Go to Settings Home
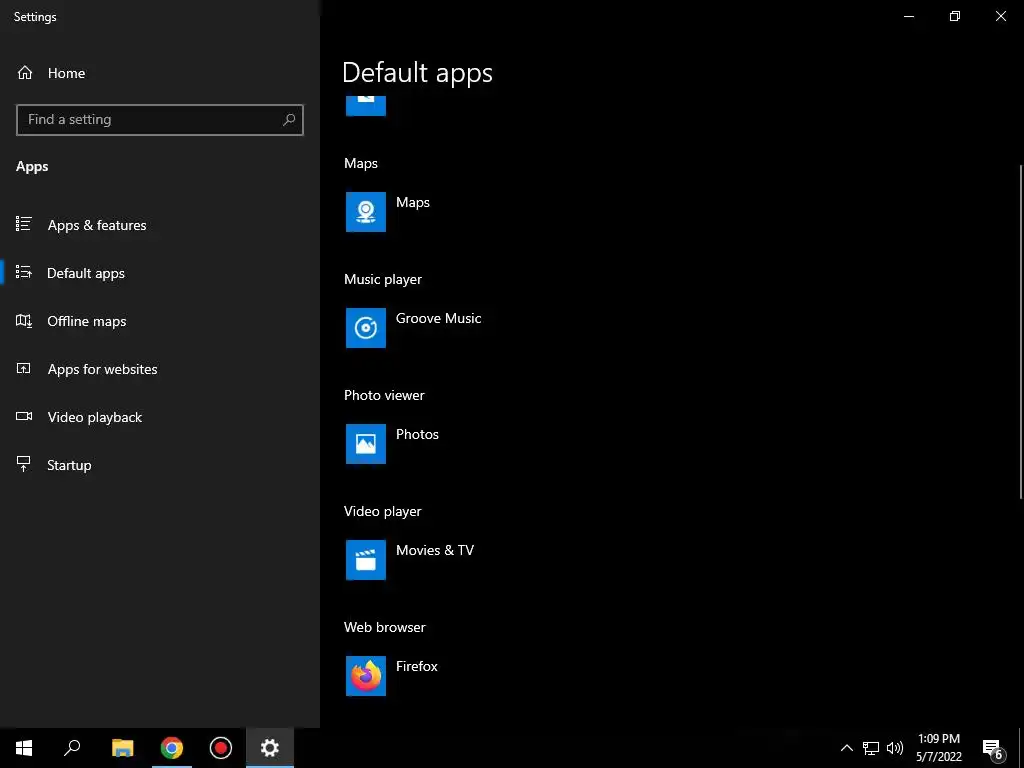 [160, 72]
